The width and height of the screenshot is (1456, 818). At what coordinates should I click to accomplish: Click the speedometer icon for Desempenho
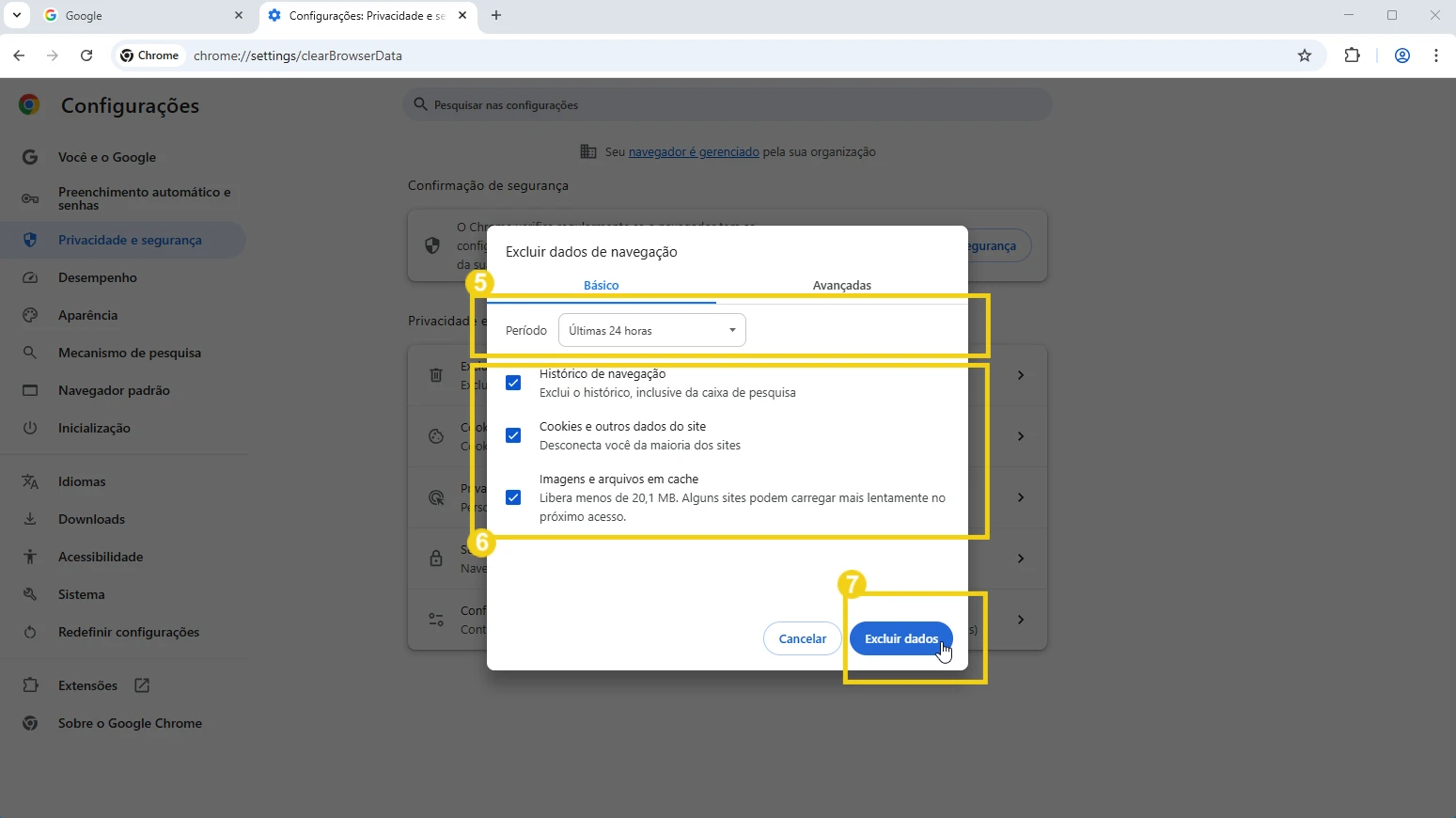(x=30, y=277)
